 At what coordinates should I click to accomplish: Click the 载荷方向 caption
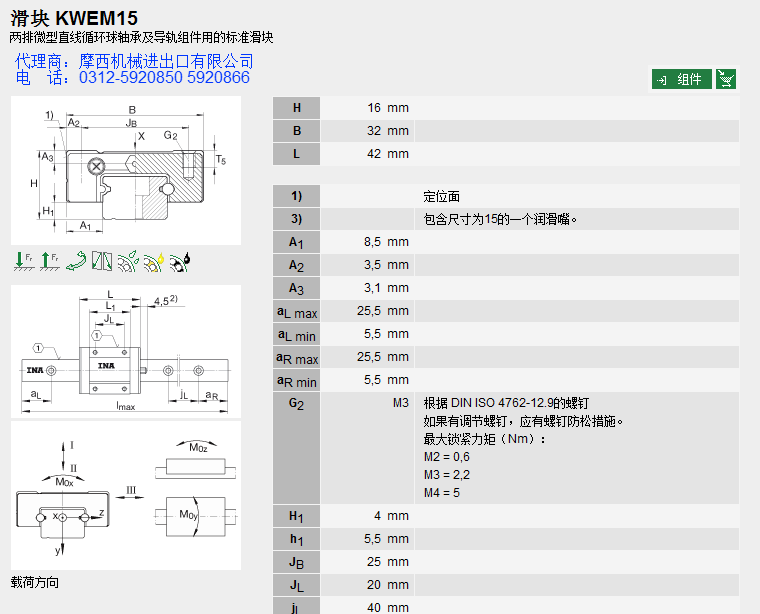point(35,582)
